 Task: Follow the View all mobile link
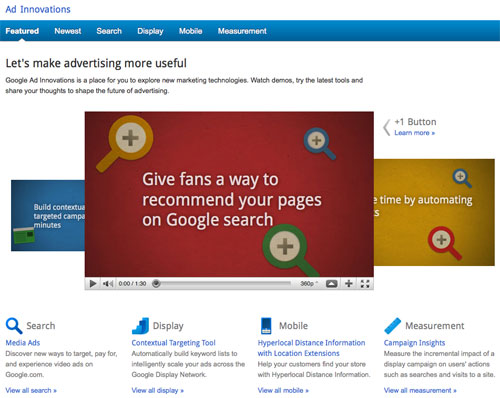pyautogui.click(x=283, y=390)
